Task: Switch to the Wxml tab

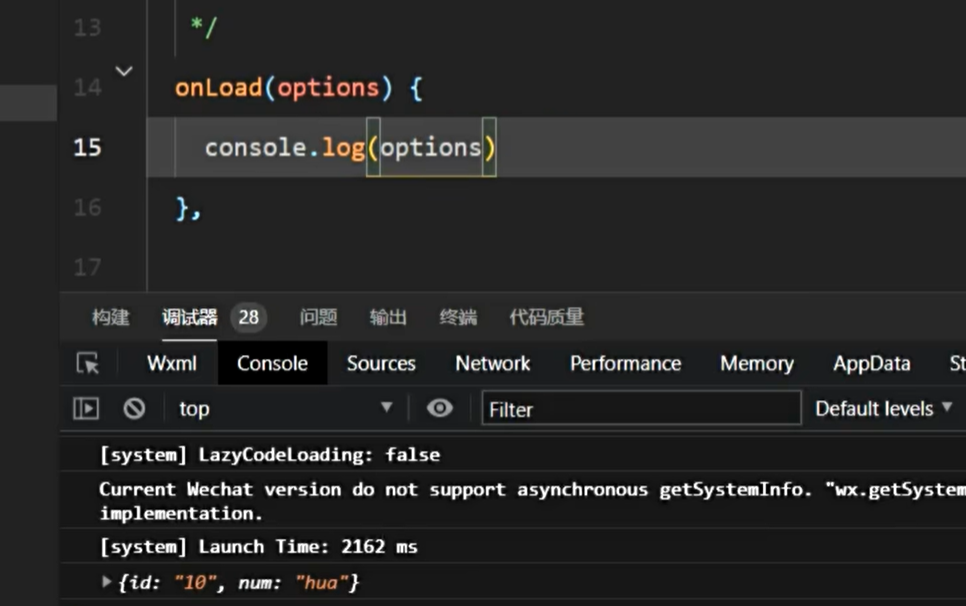Action: [172, 364]
